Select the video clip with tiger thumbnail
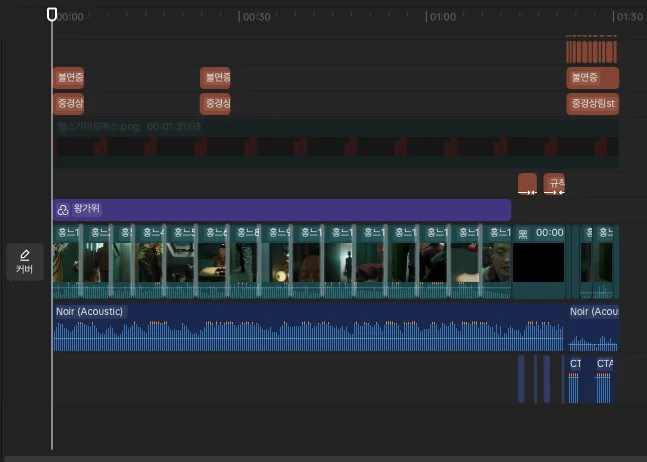647x462 pixels. coord(66,262)
